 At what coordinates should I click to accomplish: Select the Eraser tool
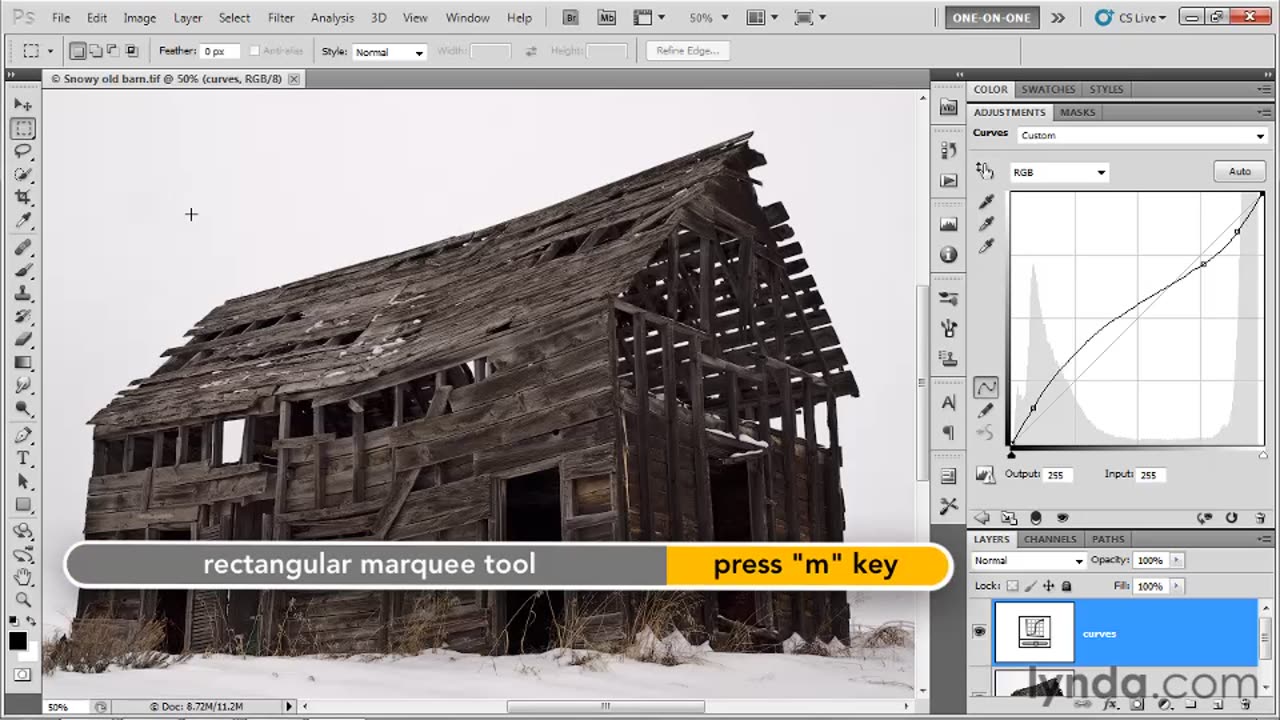[x=23, y=339]
